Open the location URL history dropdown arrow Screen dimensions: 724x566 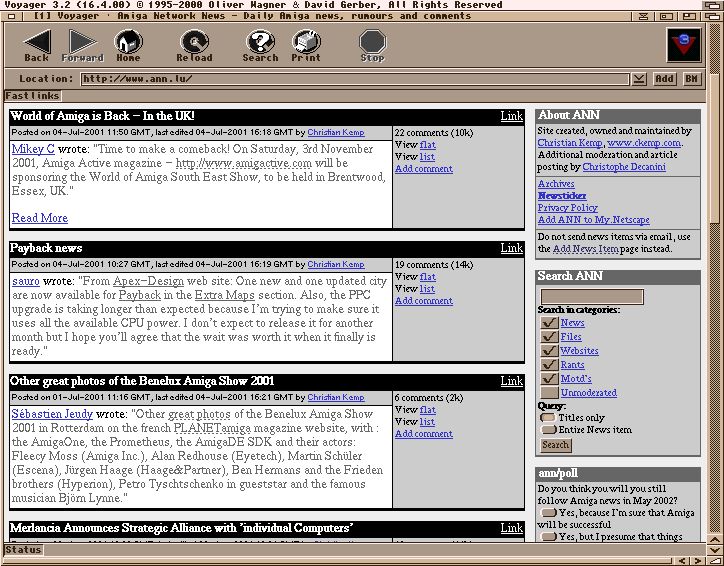(639, 79)
